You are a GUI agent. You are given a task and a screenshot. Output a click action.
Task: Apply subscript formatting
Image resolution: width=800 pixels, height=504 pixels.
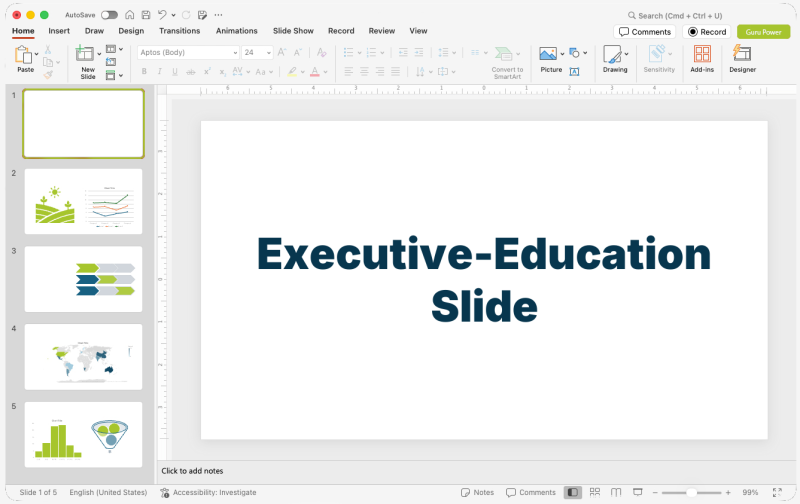[x=222, y=72]
